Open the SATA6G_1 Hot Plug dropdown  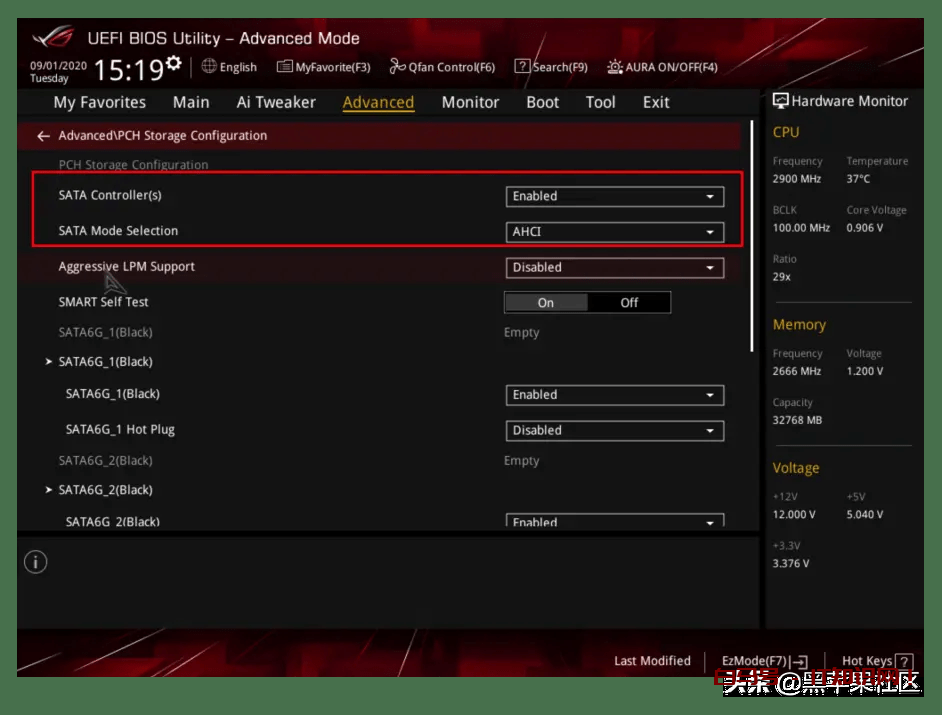(x=614, y=431)
